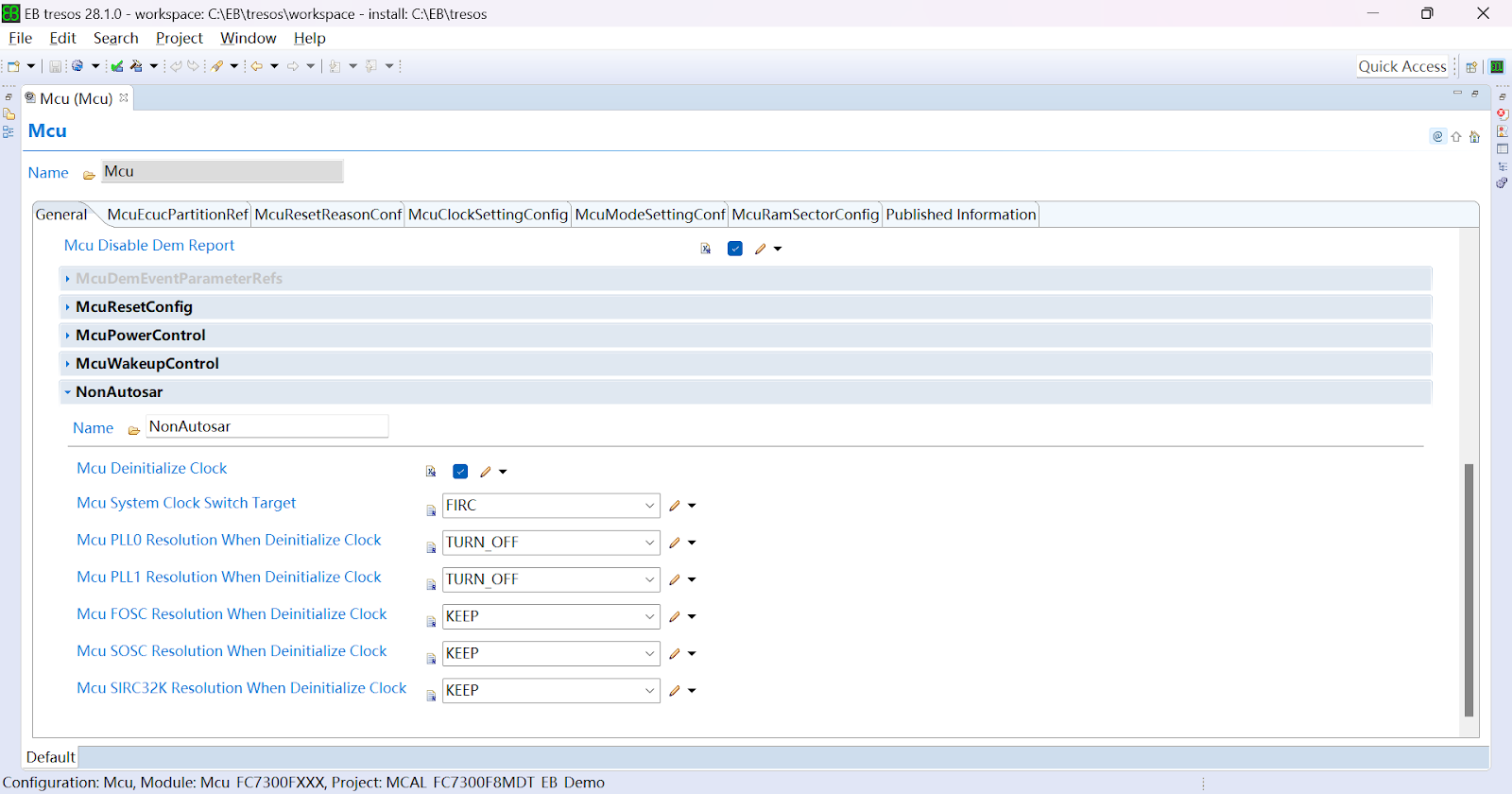This screenshot has width=1512, height=794.
Task: Click folder icon next to NonAutosar Name field
Action: click(134, 430)
